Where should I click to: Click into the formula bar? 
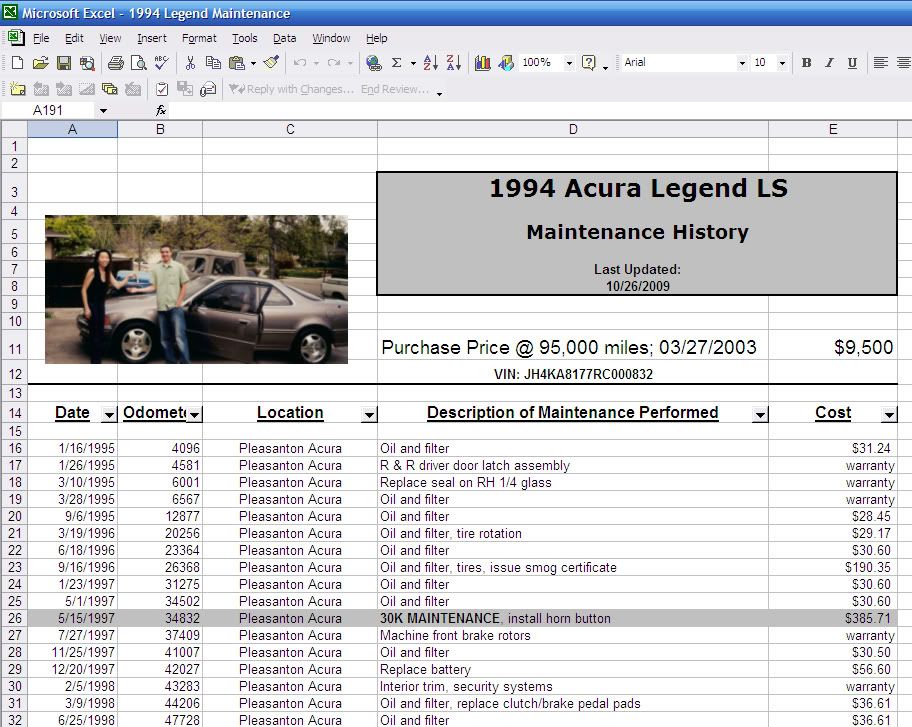coord(538,111)
